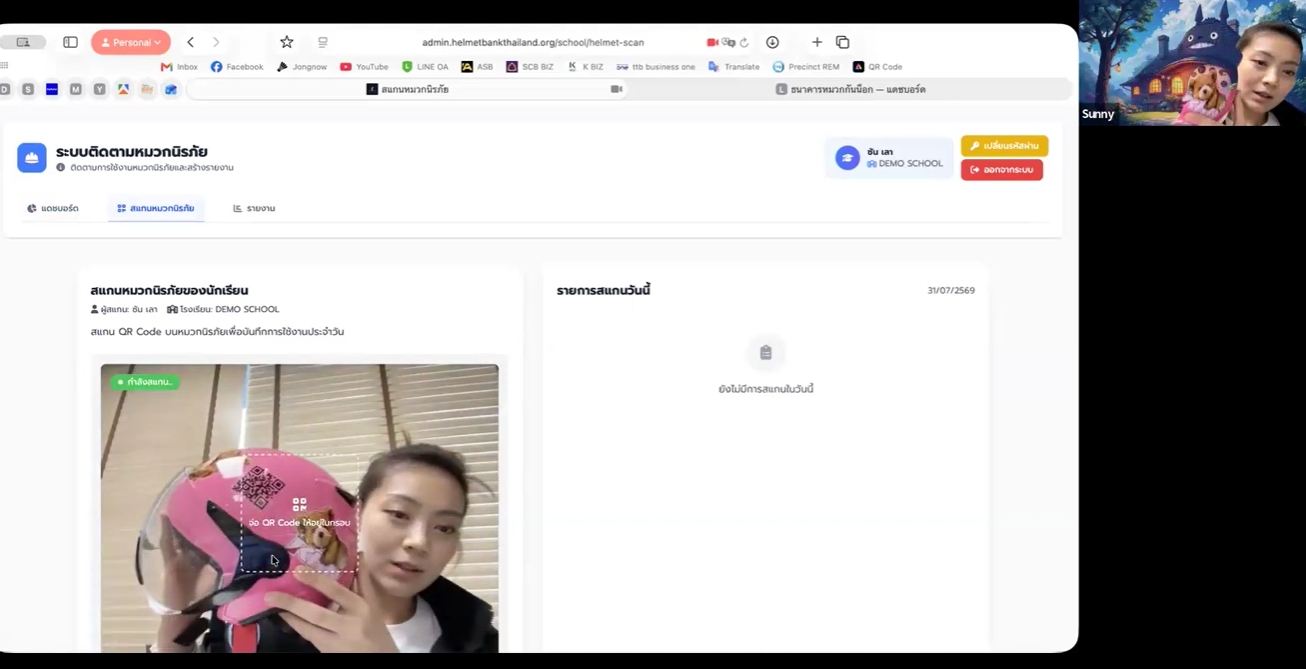Open K BIZ bookmark

click(x=586, y=67)
